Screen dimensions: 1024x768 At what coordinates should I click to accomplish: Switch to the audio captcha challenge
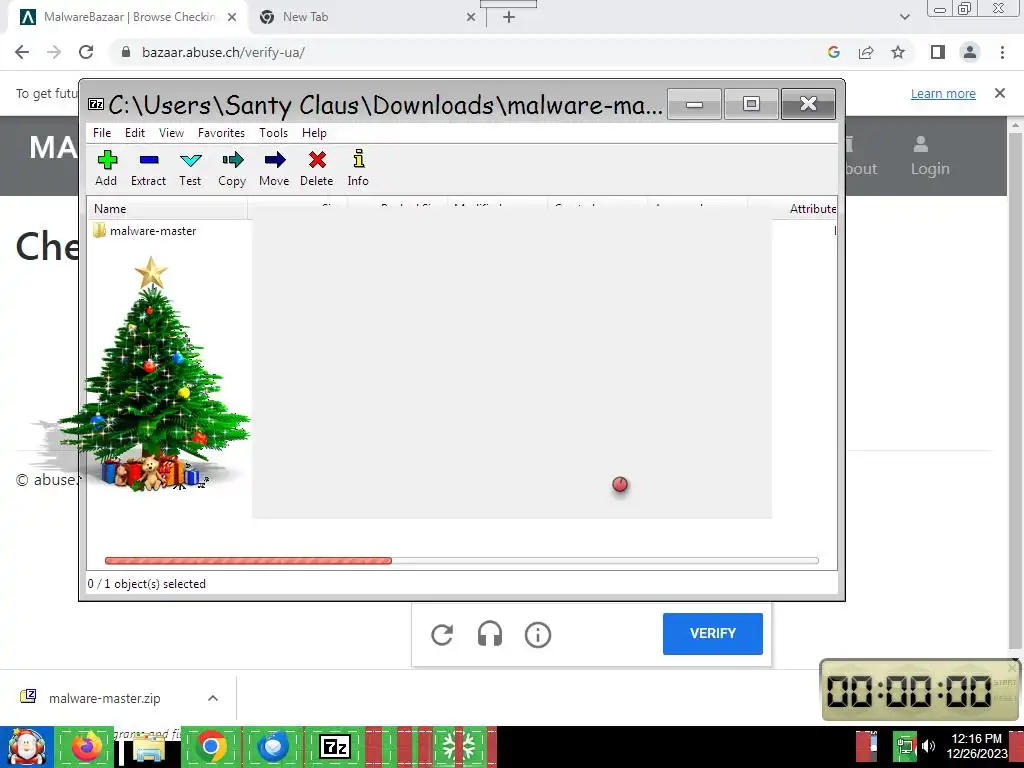tap(490, 635)
